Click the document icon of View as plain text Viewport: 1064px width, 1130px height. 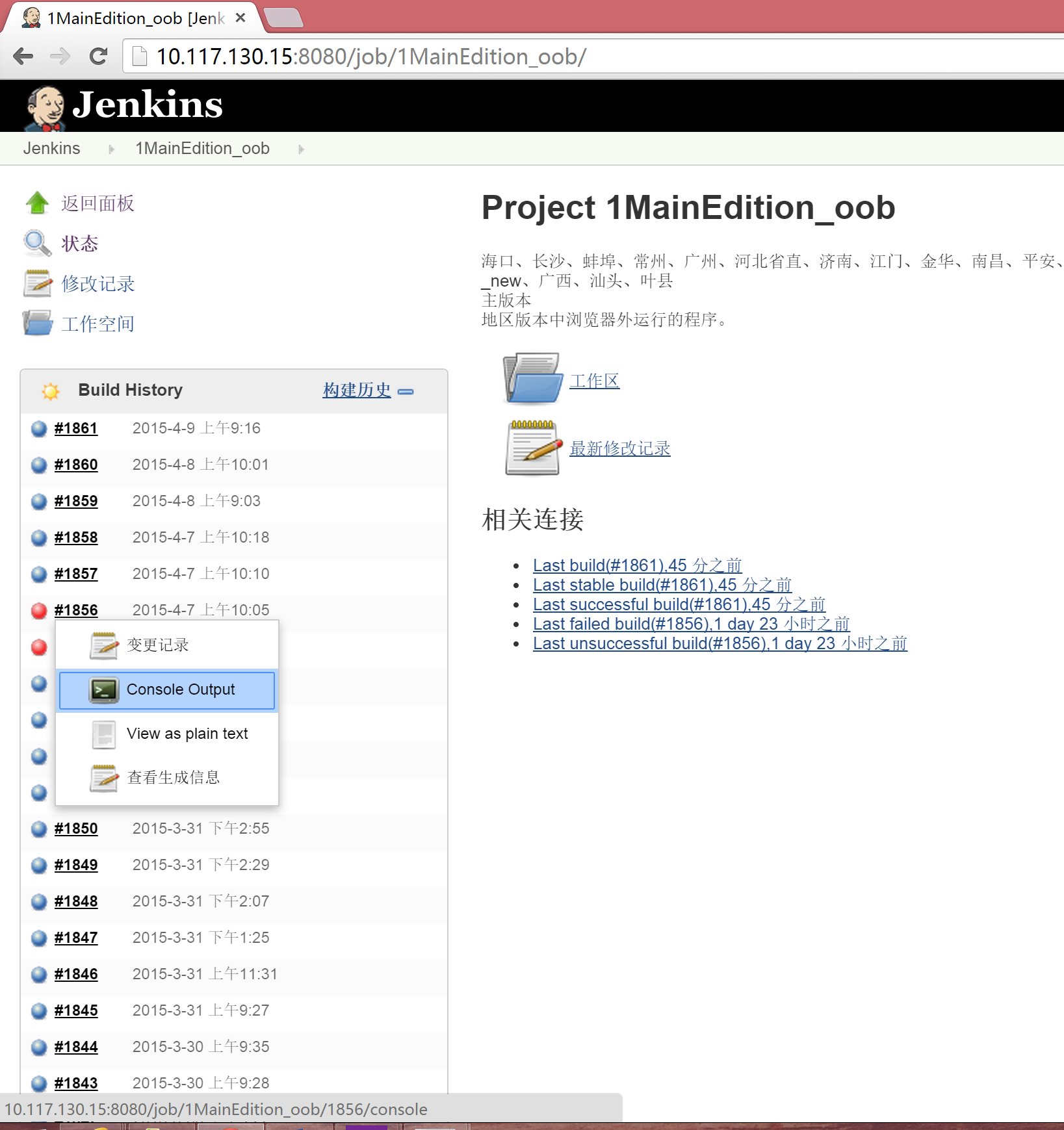[x=104, y=734]
